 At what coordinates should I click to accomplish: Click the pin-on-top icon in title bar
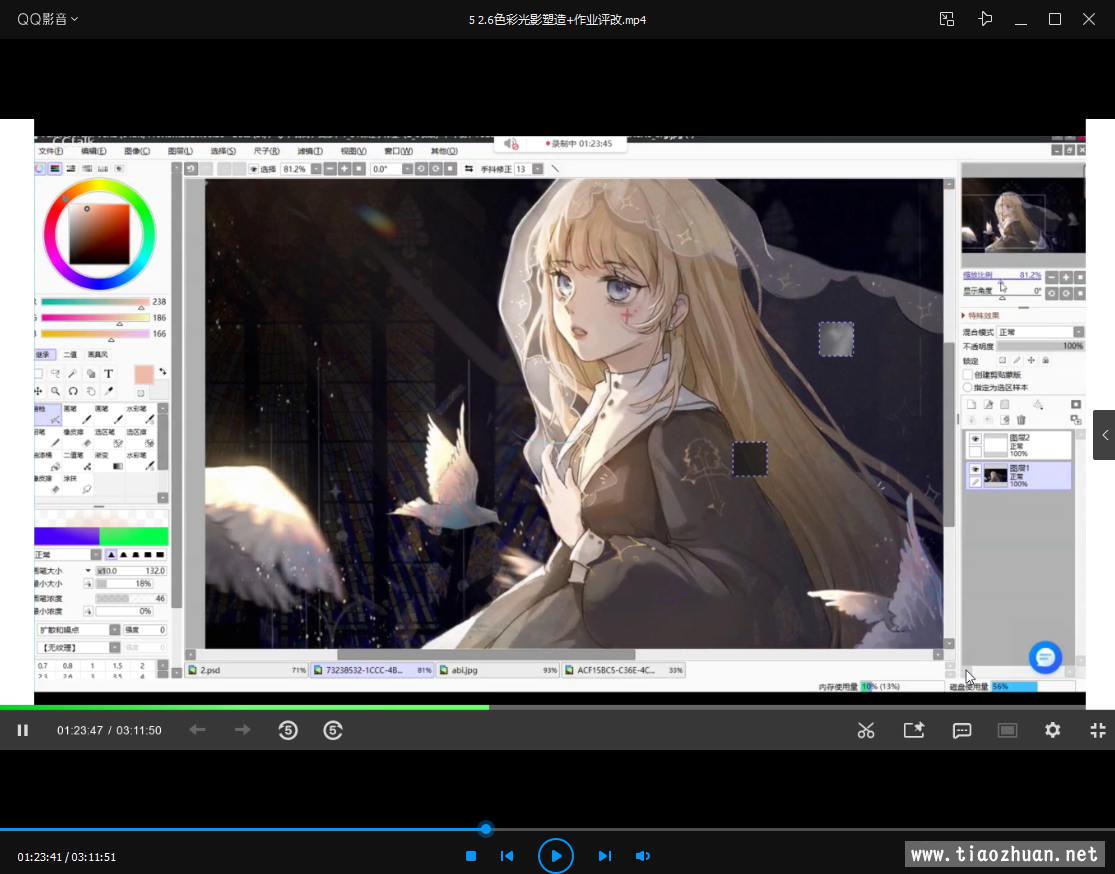click(986, 19)
